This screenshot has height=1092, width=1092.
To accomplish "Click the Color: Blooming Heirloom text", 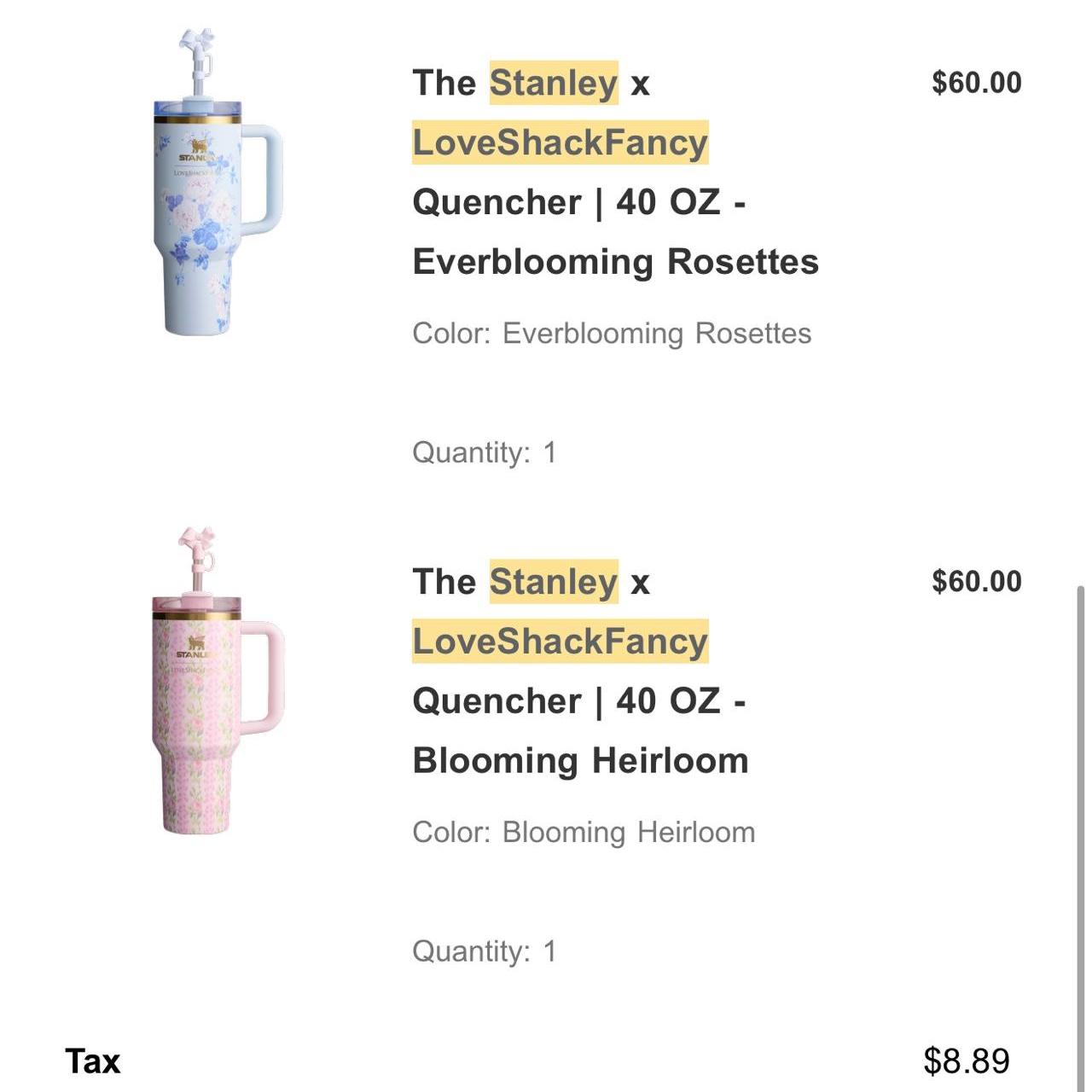I will point(584,833).
